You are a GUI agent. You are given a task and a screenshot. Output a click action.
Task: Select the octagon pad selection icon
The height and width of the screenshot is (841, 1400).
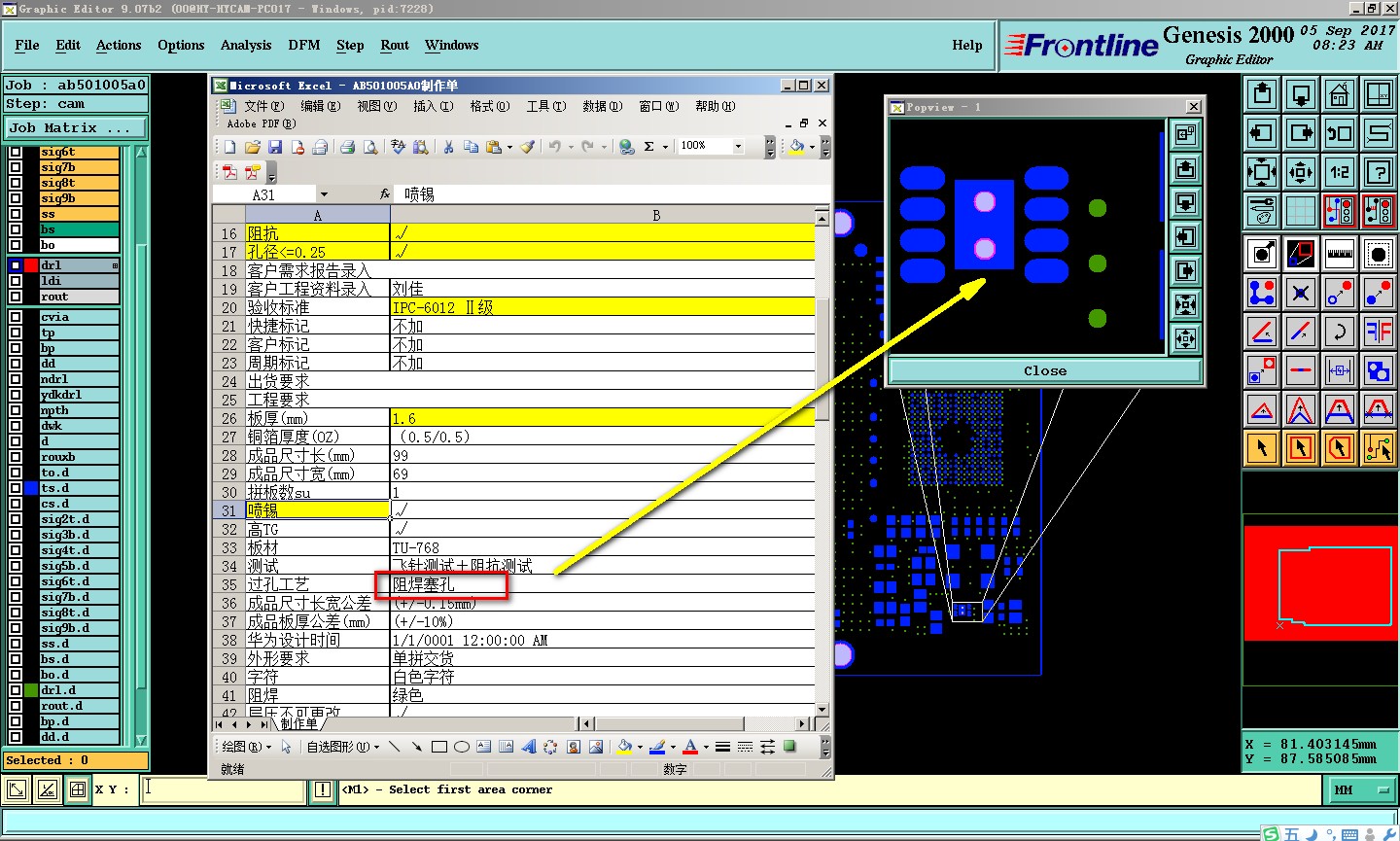[1379, 254]
